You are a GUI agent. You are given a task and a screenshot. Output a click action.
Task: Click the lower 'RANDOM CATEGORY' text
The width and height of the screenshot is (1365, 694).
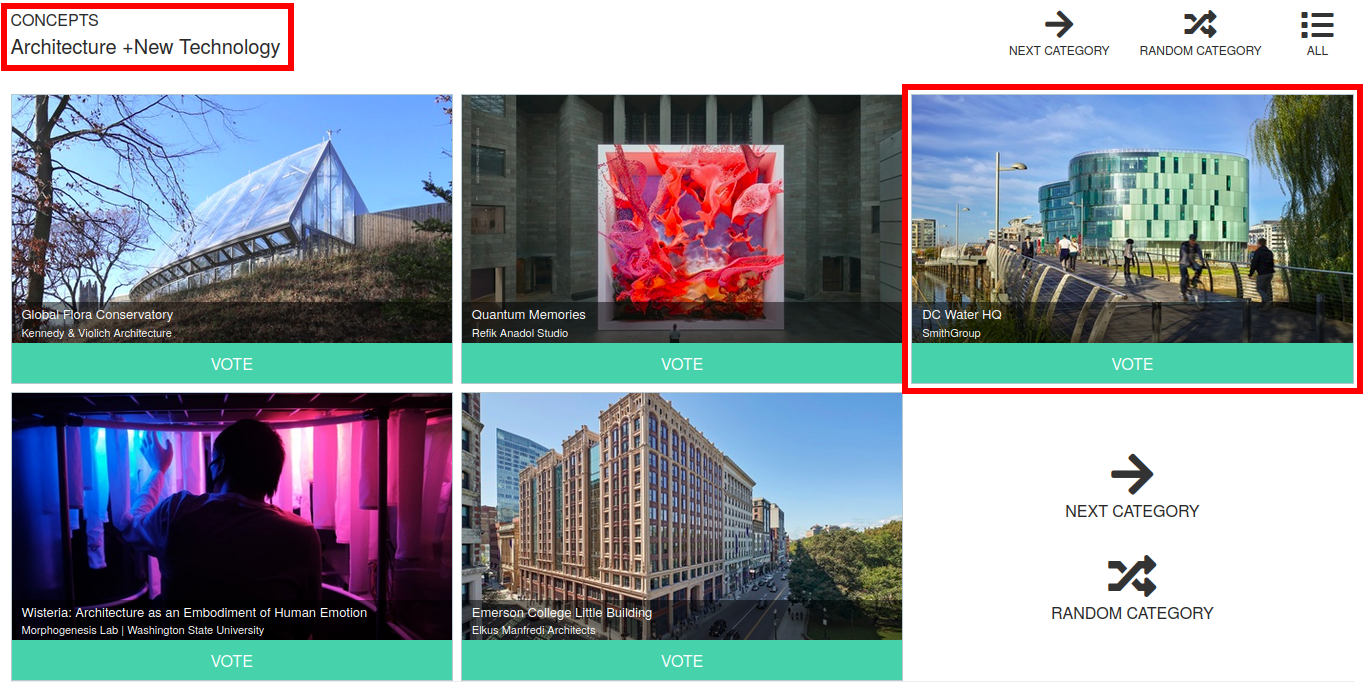pyautogui.click(x=1132, y=613)
